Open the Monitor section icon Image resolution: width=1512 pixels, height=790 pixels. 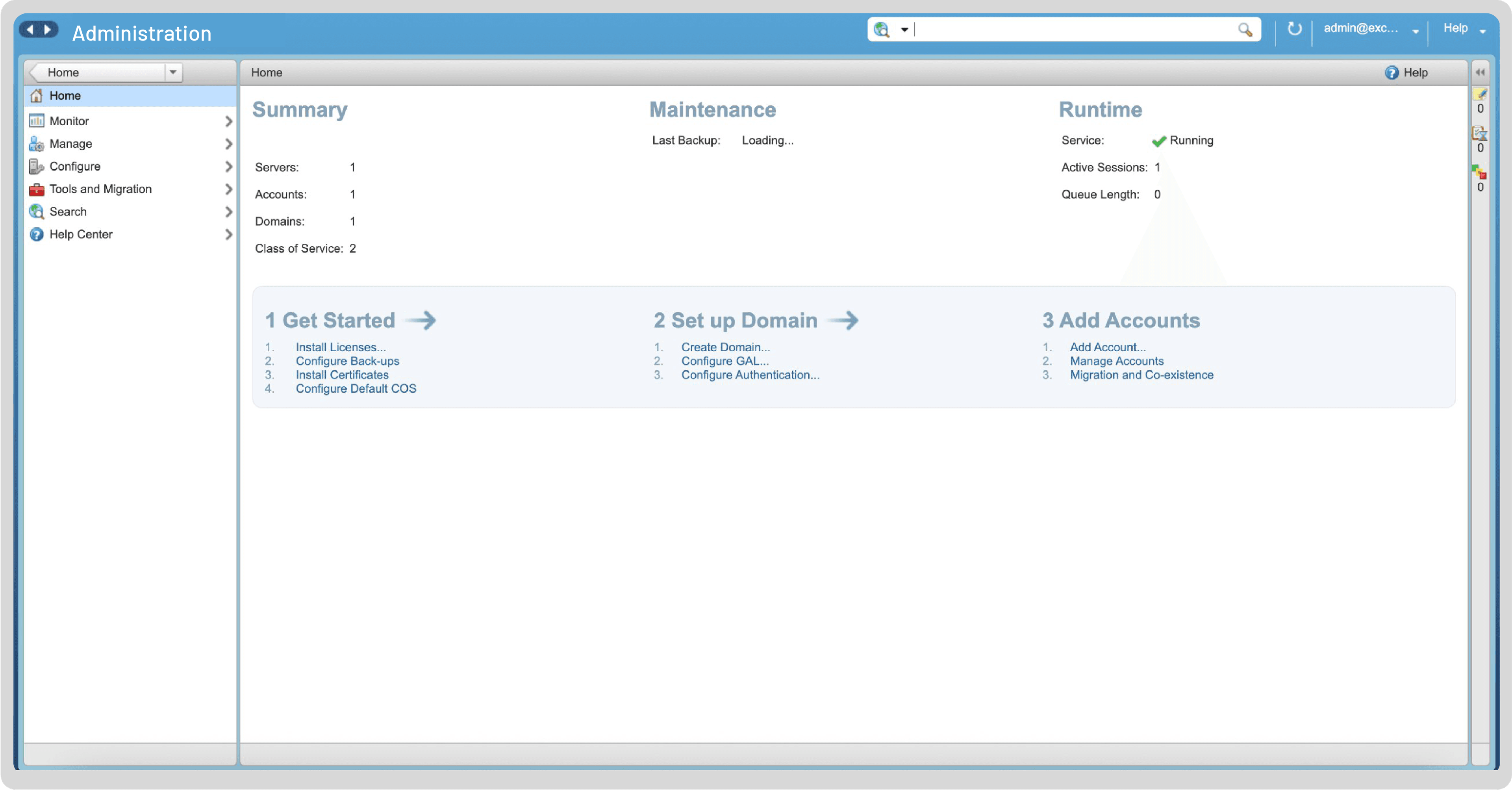(x=36, y=121)
